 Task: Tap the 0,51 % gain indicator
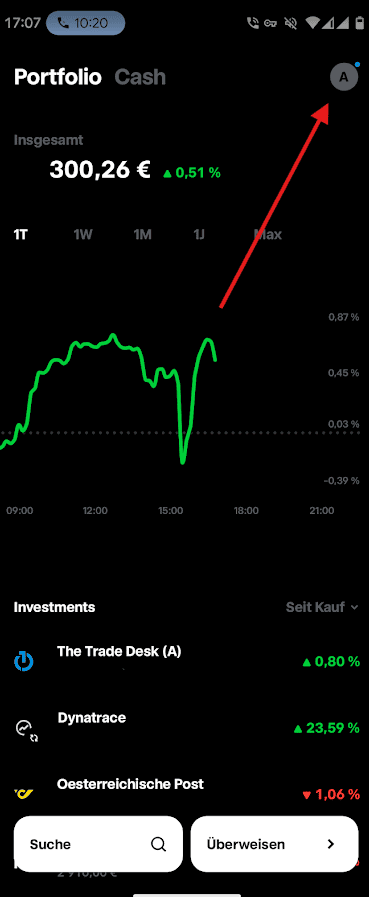[192, 173]
